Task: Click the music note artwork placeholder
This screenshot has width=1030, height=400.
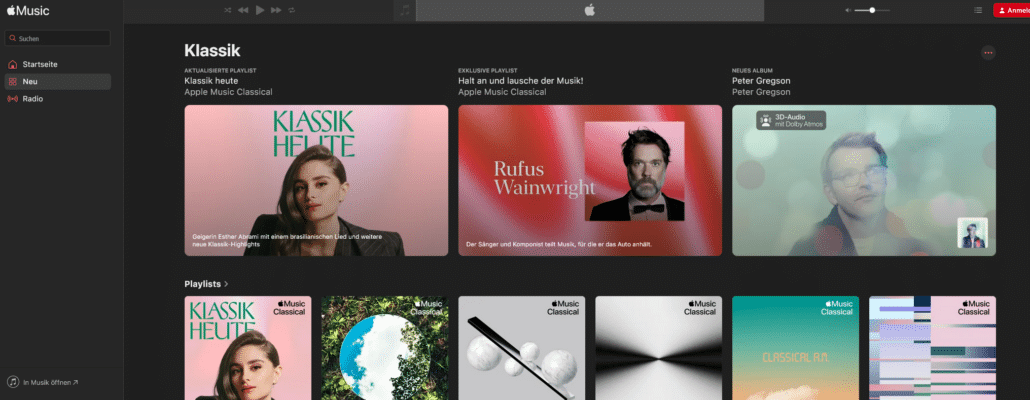Action: [405, 11]
